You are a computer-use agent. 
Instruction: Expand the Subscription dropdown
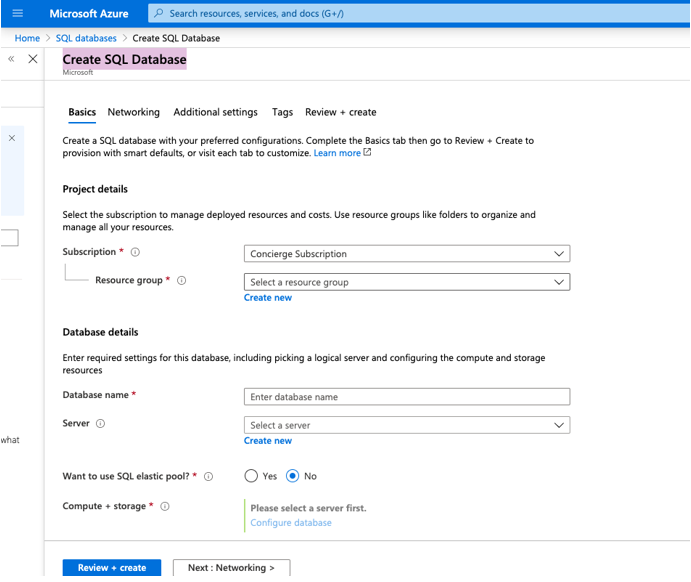(406, 254)
